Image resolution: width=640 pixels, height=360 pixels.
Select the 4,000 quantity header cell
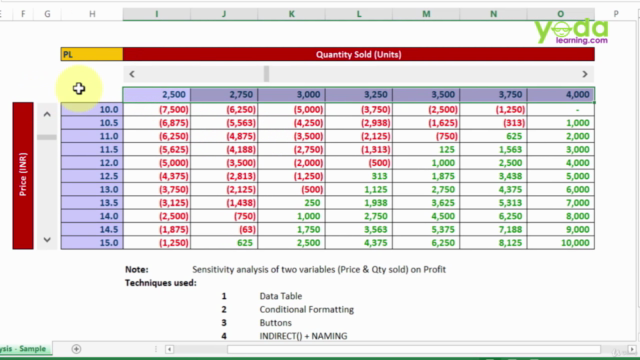[x=561, y=95]
